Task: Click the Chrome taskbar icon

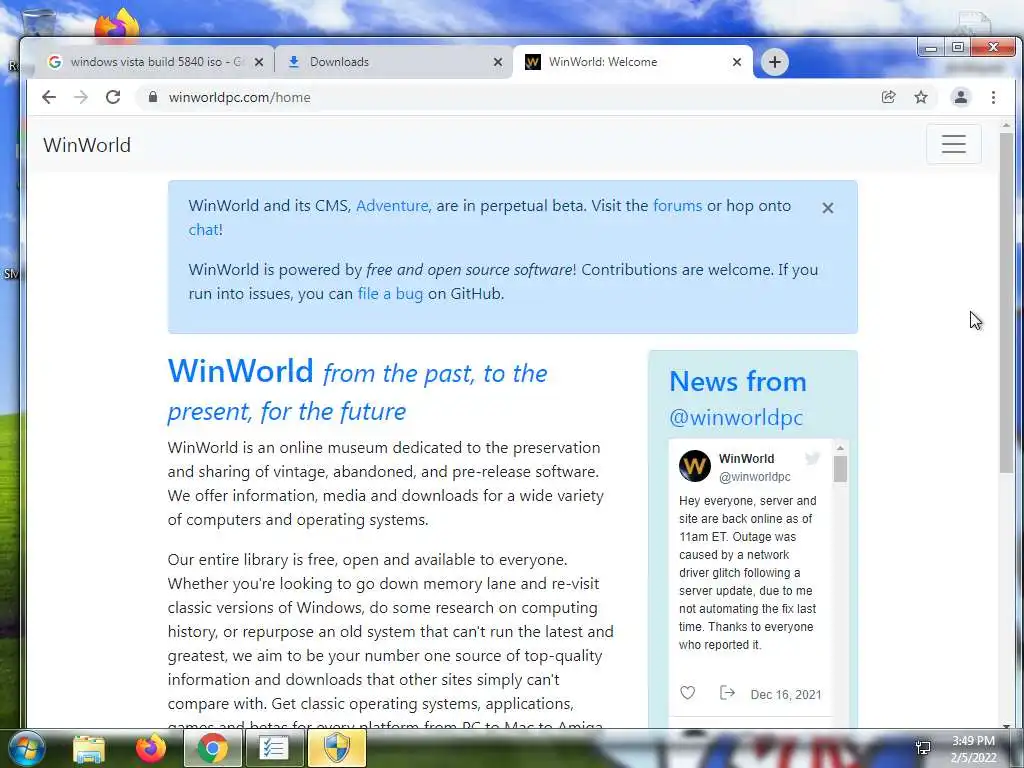Action: [x=212, y=748]
